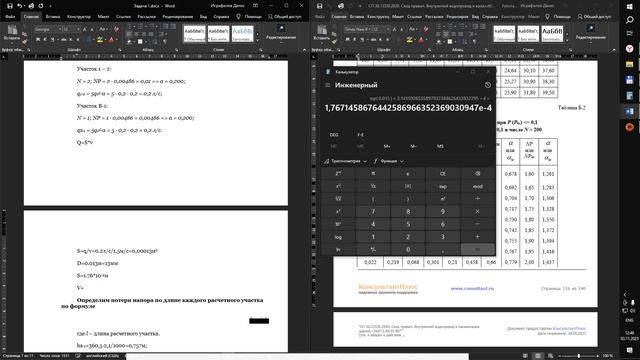Expand Функция dropdown in calculator

[x=389, y=161]
